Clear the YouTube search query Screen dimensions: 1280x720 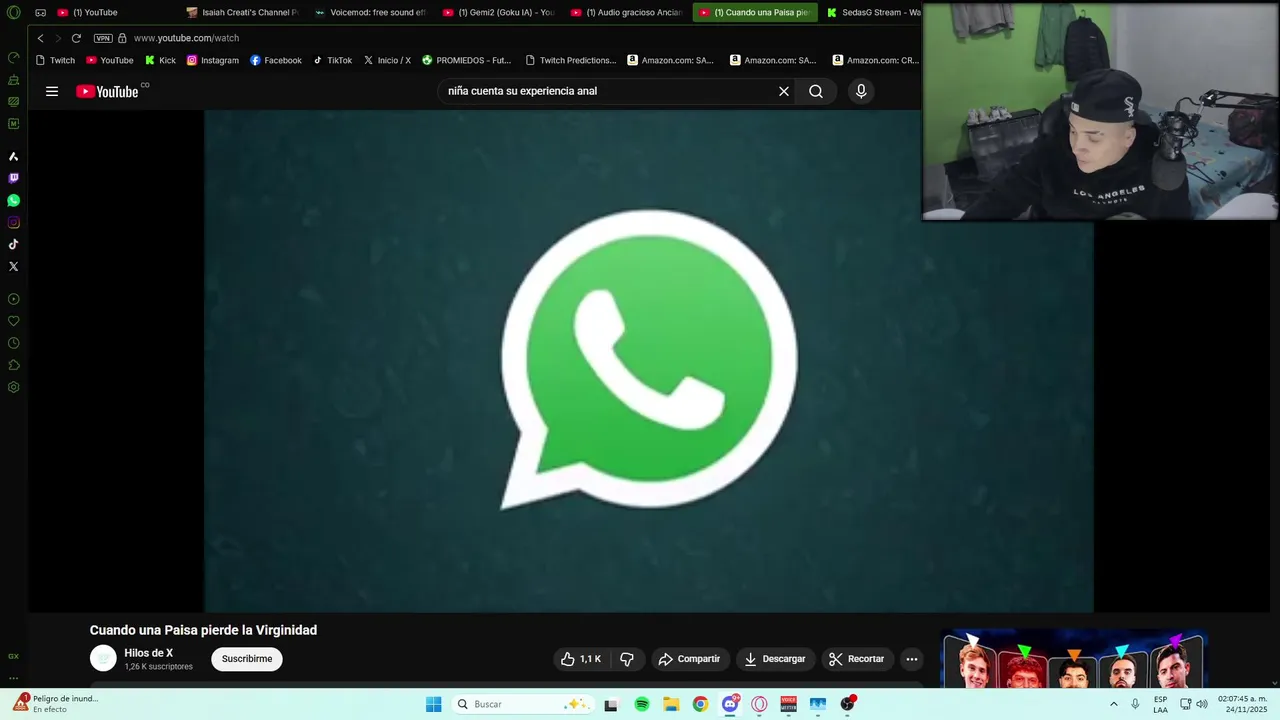[x=784, y=91]
